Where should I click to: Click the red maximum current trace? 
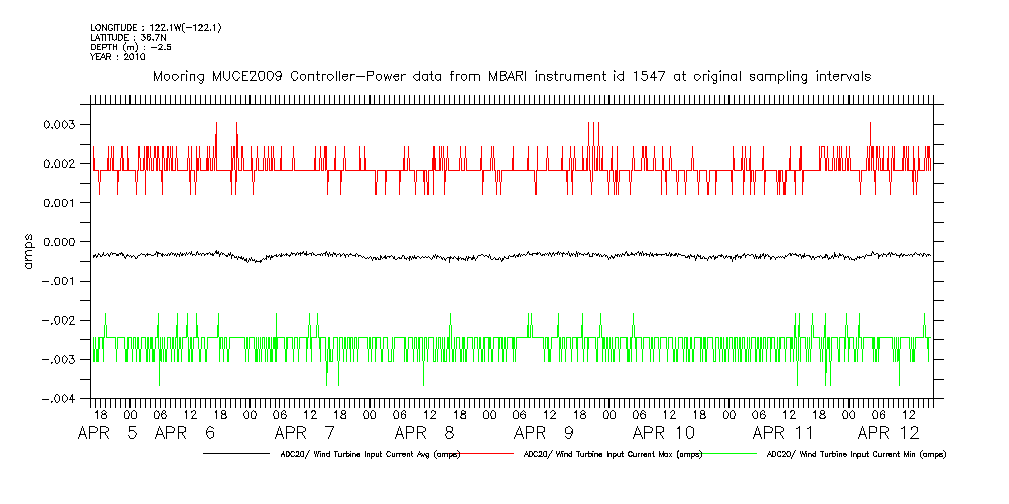point(500,170)
